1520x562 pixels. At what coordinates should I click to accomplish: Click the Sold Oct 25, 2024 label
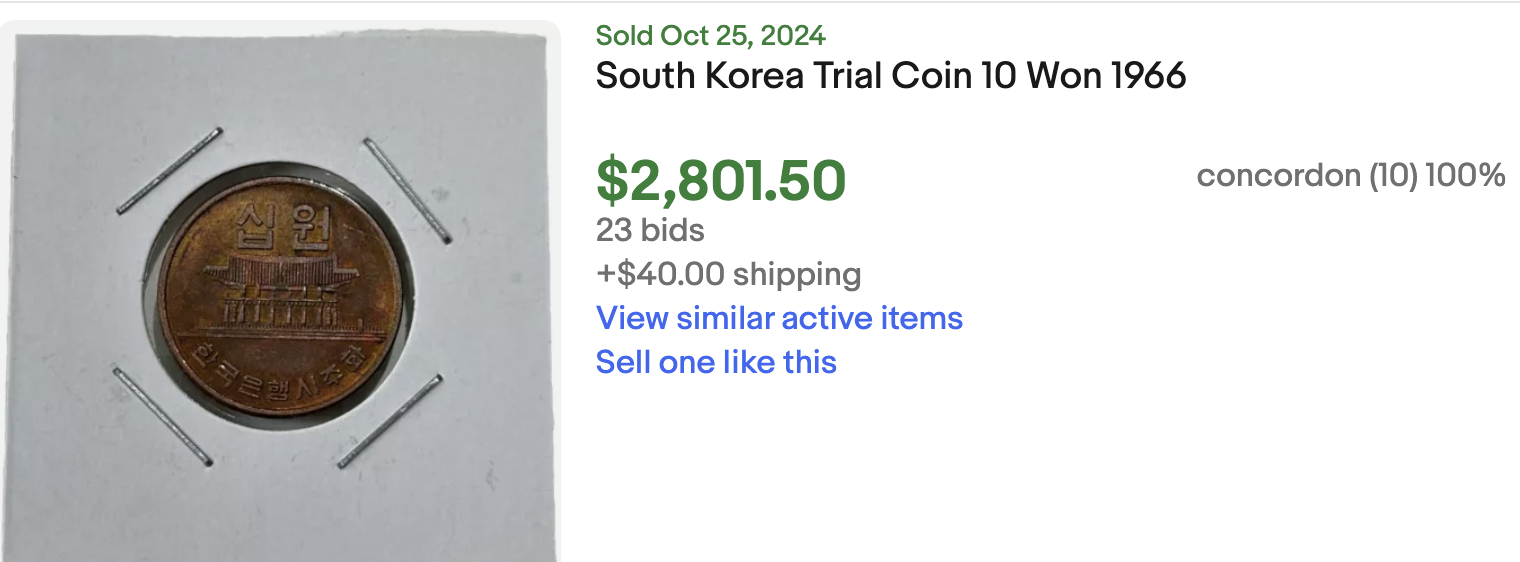(x=710, y=36)
